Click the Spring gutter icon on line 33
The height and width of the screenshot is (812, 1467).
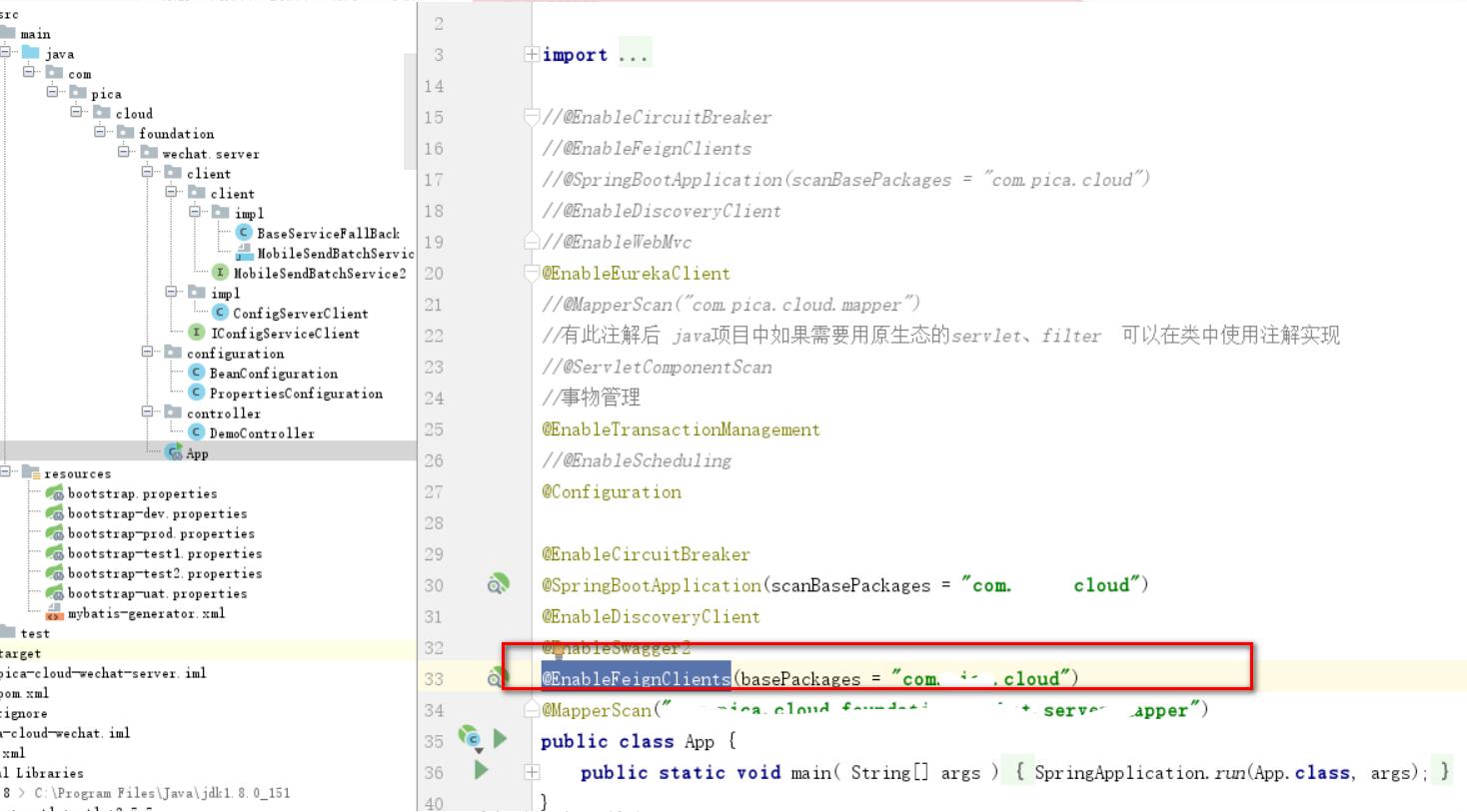pos(494,678)
